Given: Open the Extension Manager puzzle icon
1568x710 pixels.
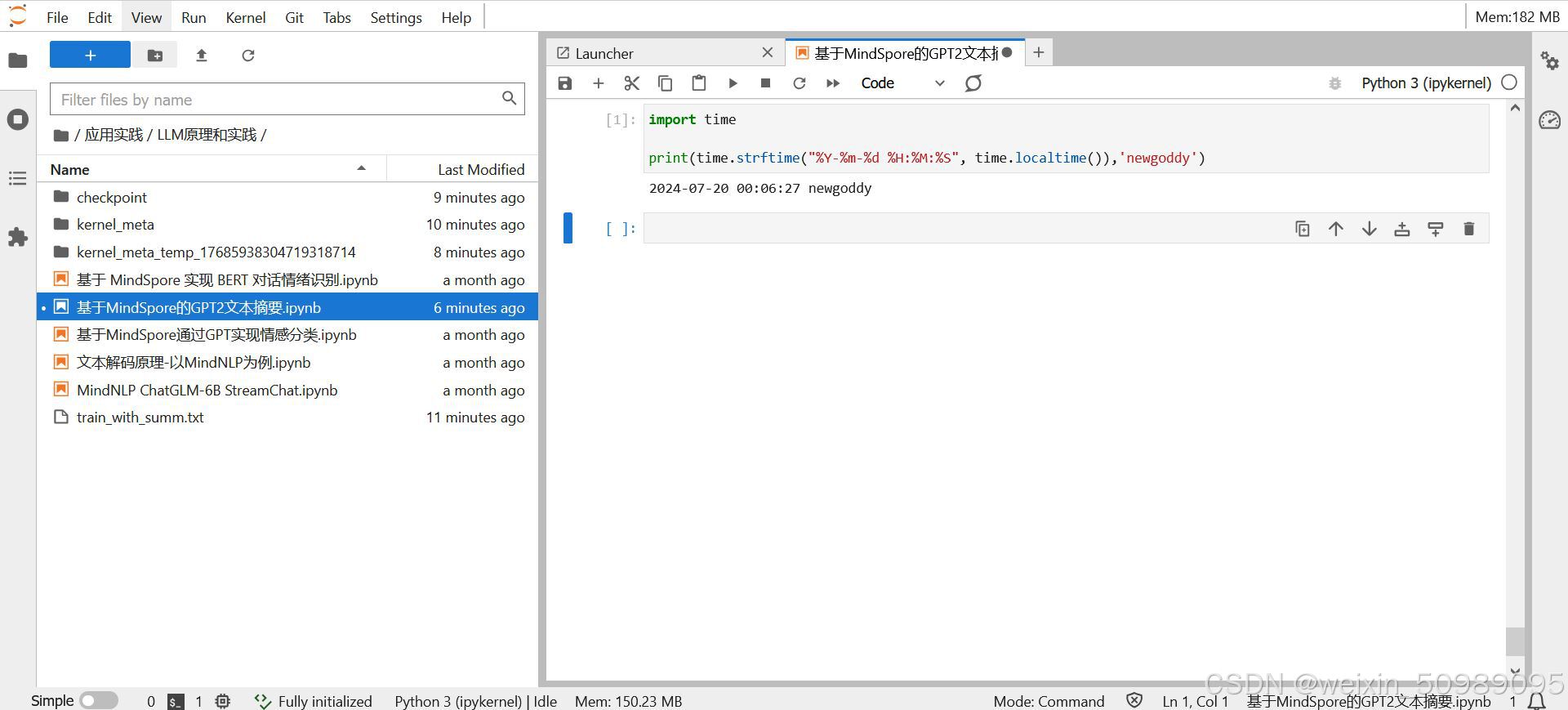Looking at the screenshot, I should click(18, 238).
